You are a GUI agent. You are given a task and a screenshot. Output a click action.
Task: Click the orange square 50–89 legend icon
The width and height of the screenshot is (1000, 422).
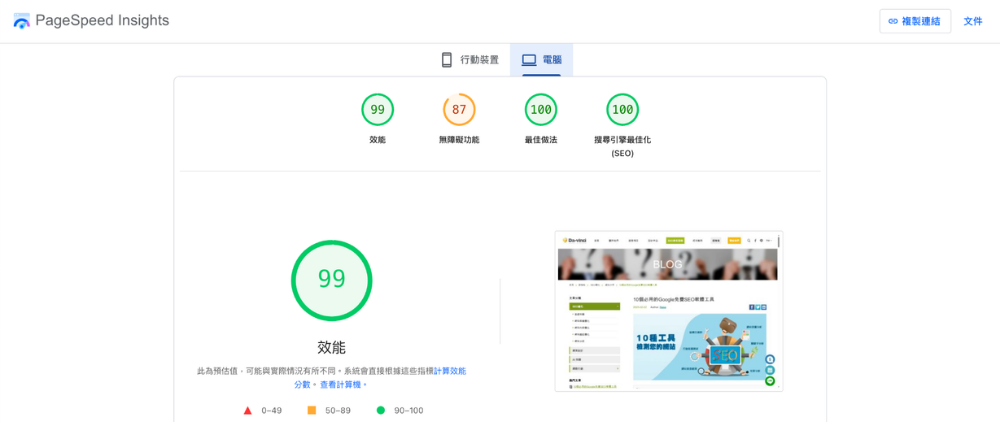point(312,411)
